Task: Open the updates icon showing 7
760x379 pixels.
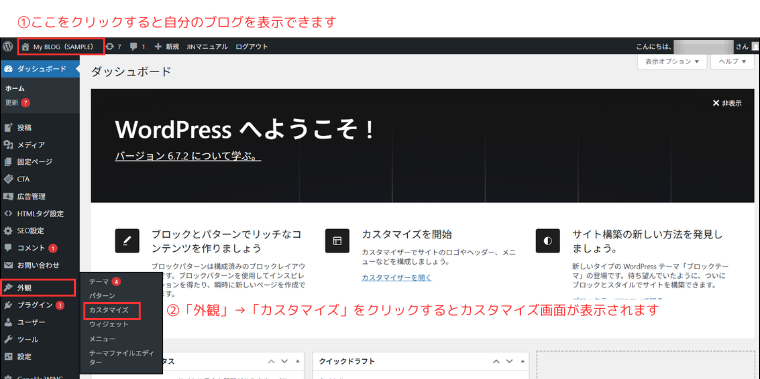Action: pos(114,47)
